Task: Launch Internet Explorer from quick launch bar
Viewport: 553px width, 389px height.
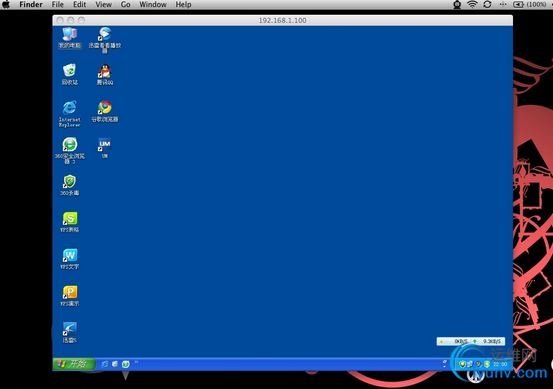Action: click(105, 364)
